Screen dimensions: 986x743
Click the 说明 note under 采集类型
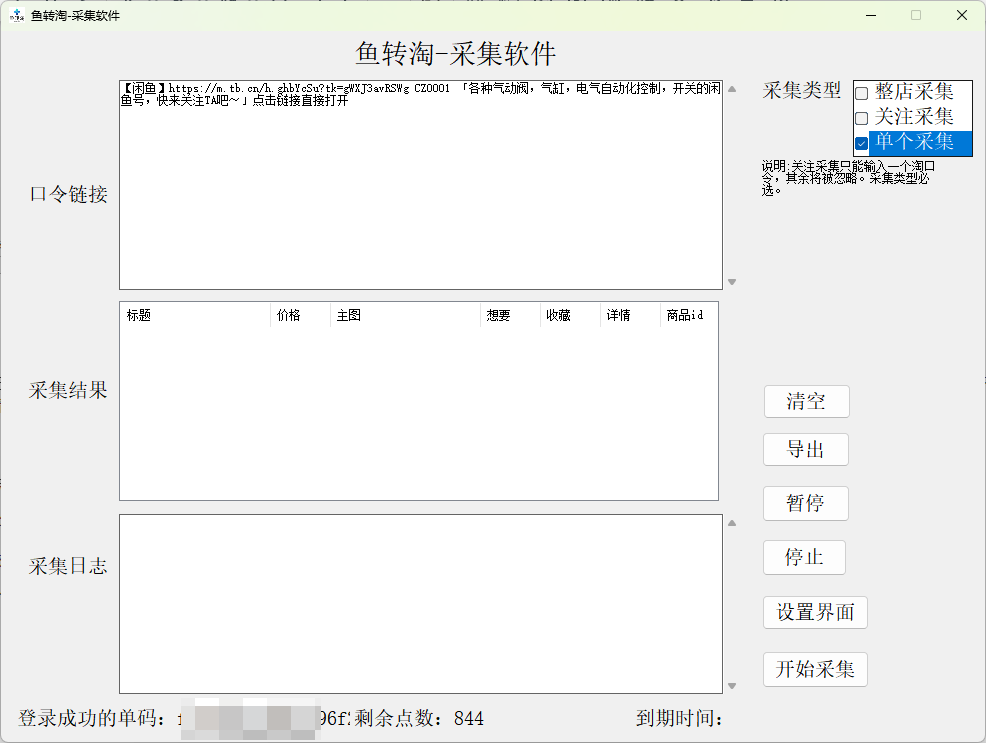coord(848,178)
